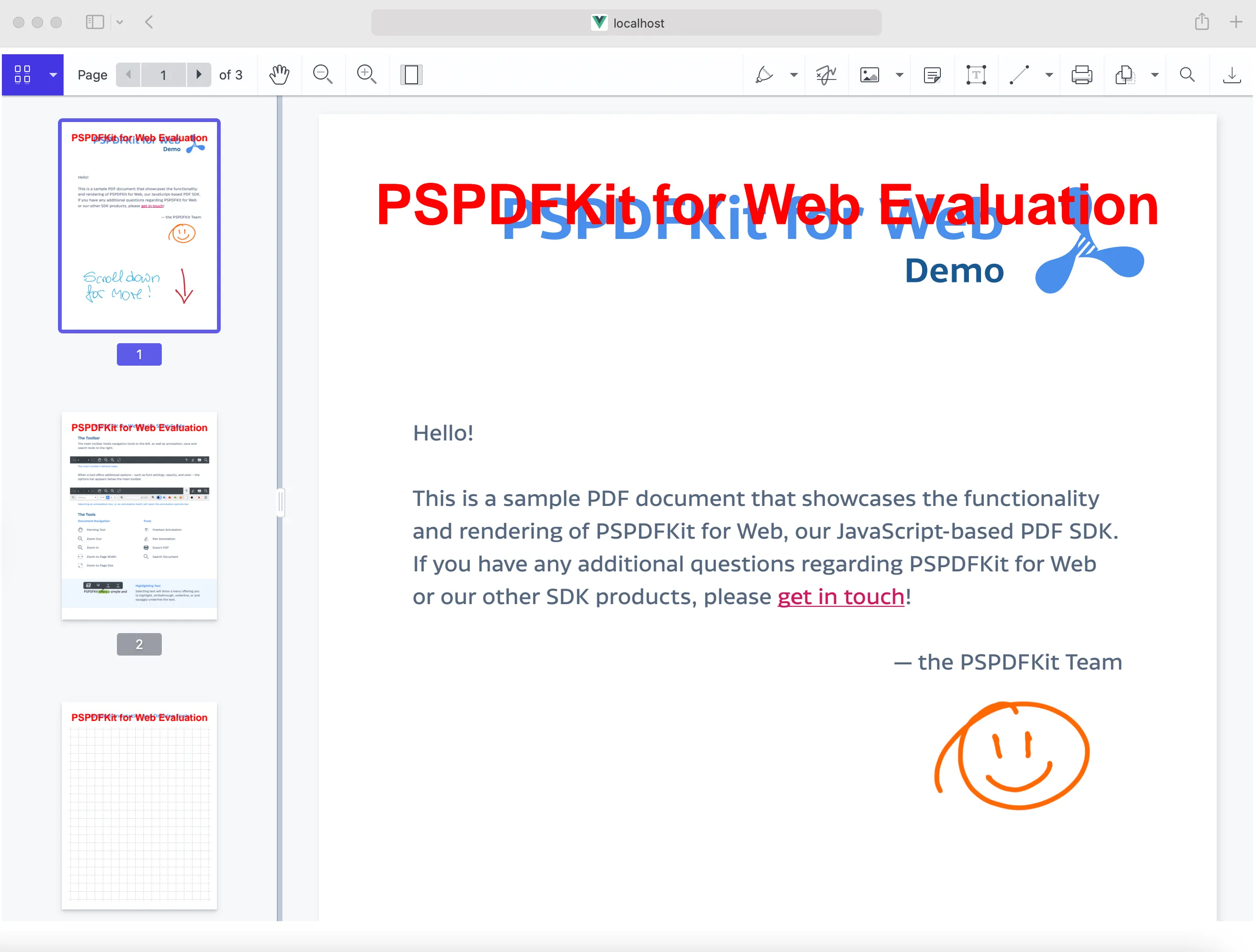Zoom out of the document
The height and width of the screenshot is (952, 1256).
(323, 74)
